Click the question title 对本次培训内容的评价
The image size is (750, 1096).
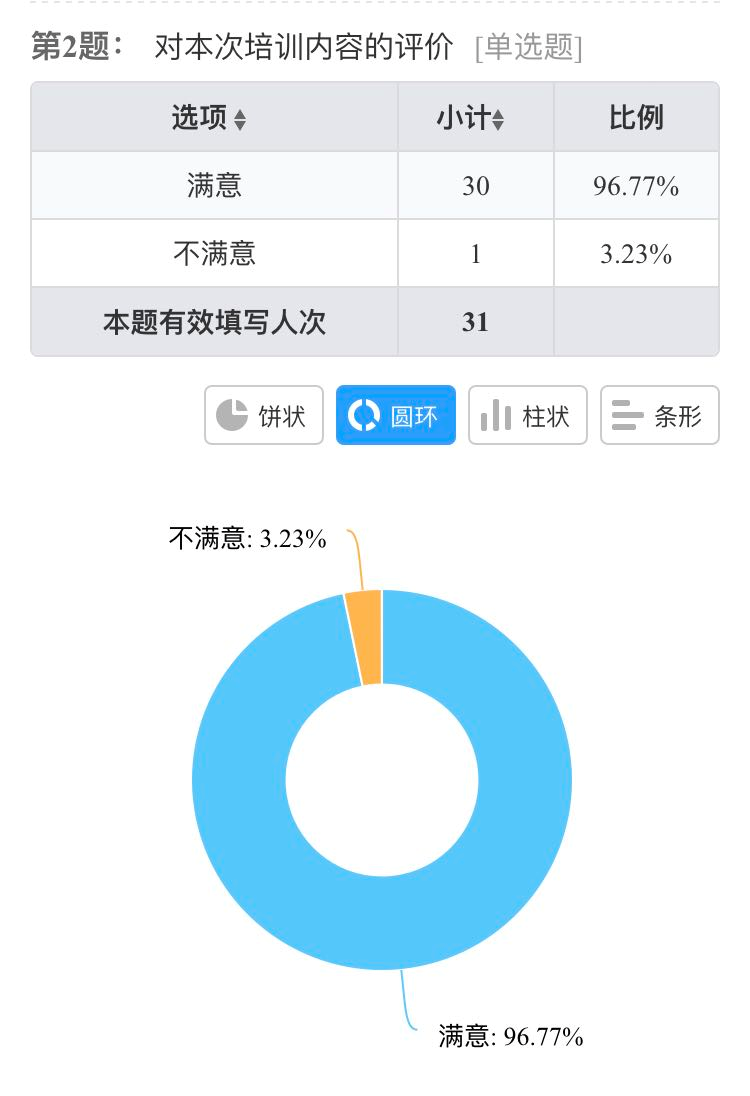[x=303, y=47]
